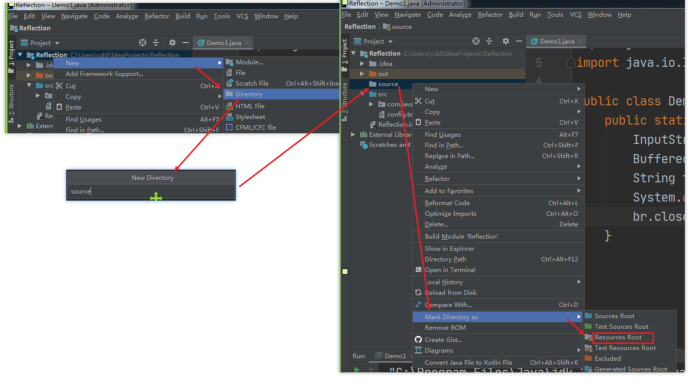Click compare icon beside Compare With
Image resolution: width=696 pixels, height=384 pixels.
pos(418,305)
